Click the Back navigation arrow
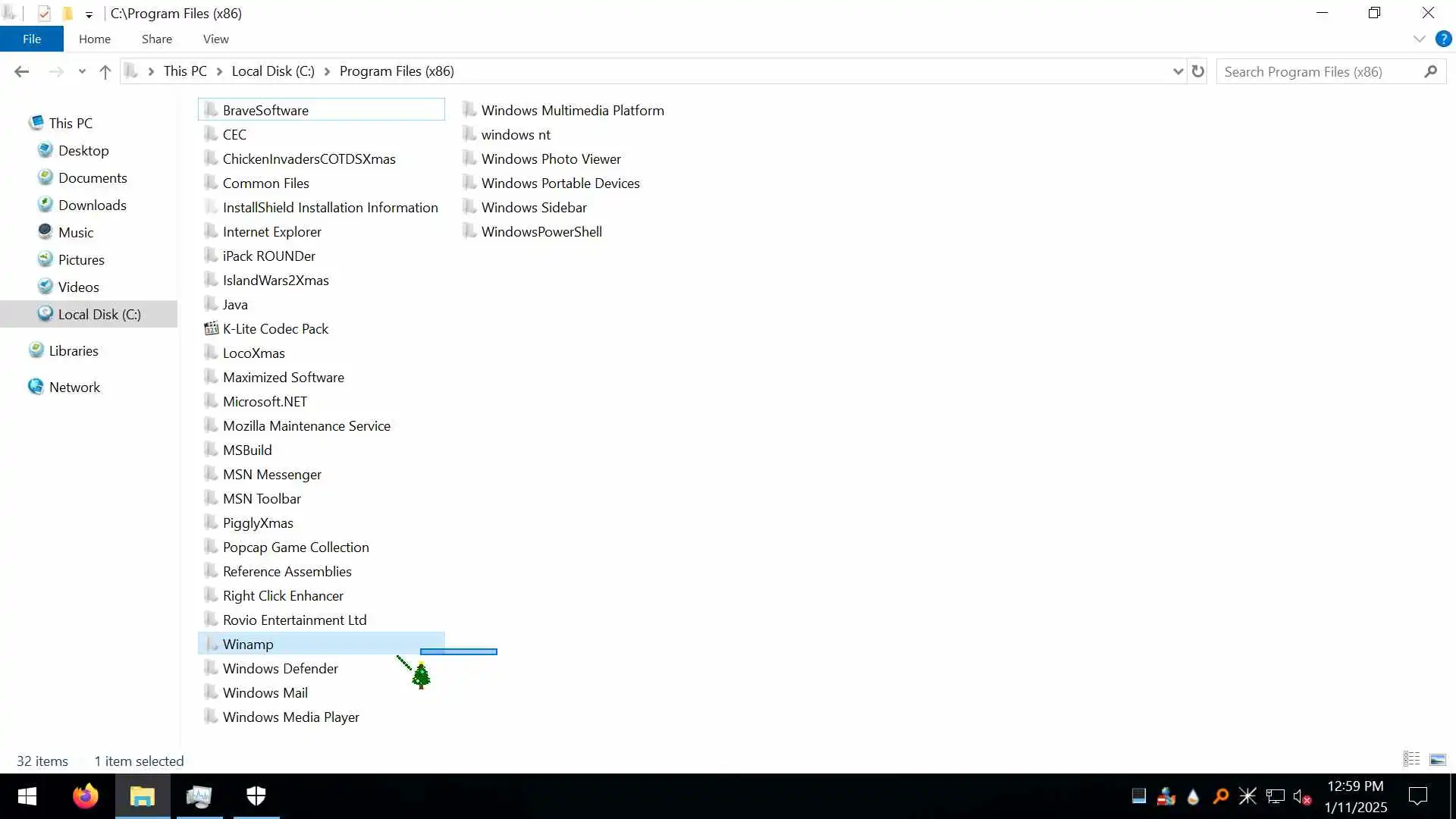 (x=21, y=71)
